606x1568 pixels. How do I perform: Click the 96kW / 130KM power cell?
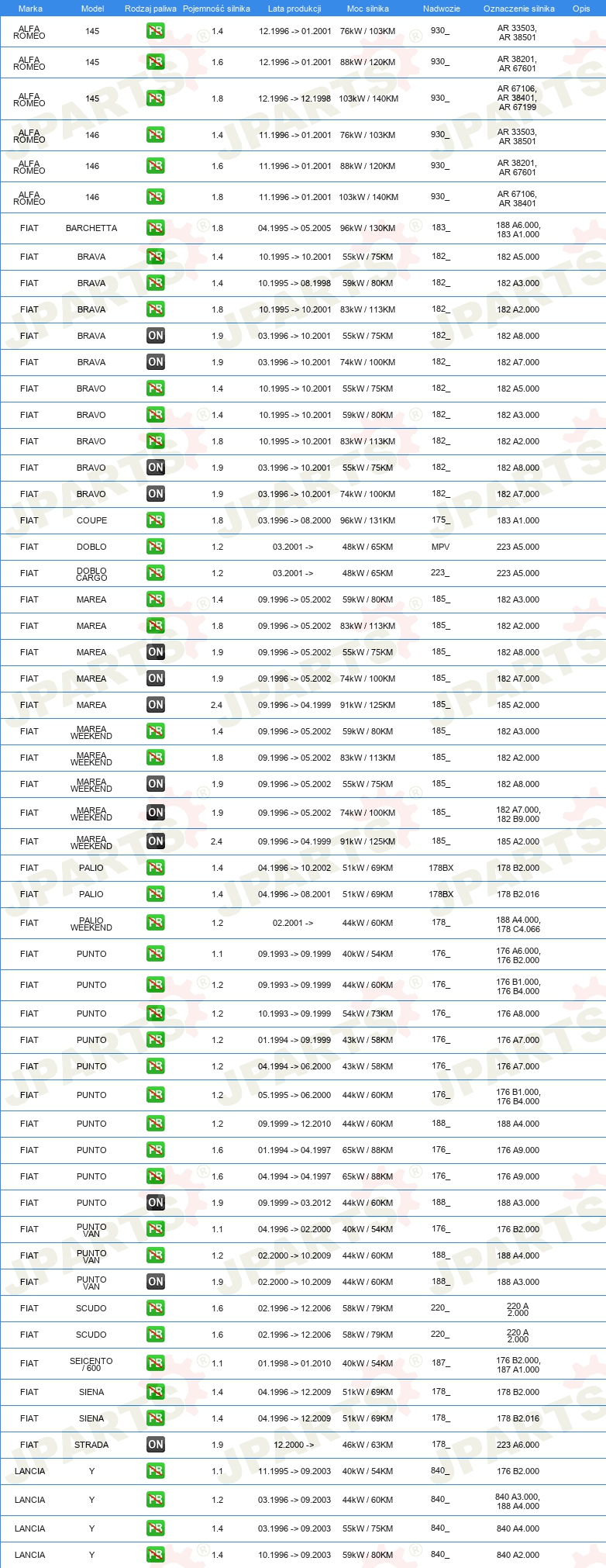pyautogui.click(x=367, y=228)
